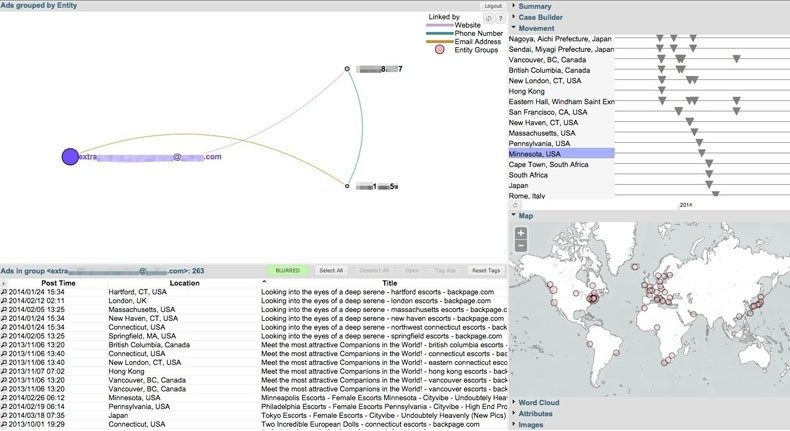Open magnifier icon for Hong Kong ad row

4,371
